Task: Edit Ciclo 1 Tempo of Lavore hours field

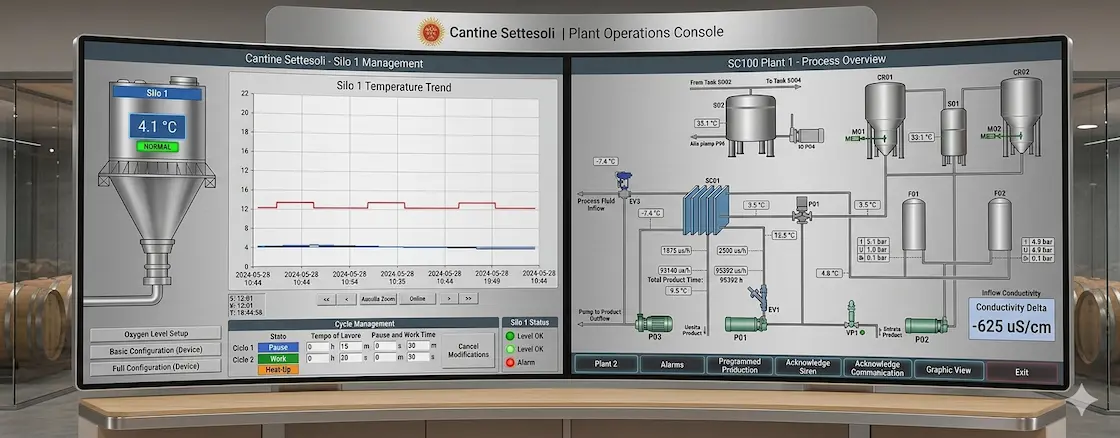Action: 317,347
